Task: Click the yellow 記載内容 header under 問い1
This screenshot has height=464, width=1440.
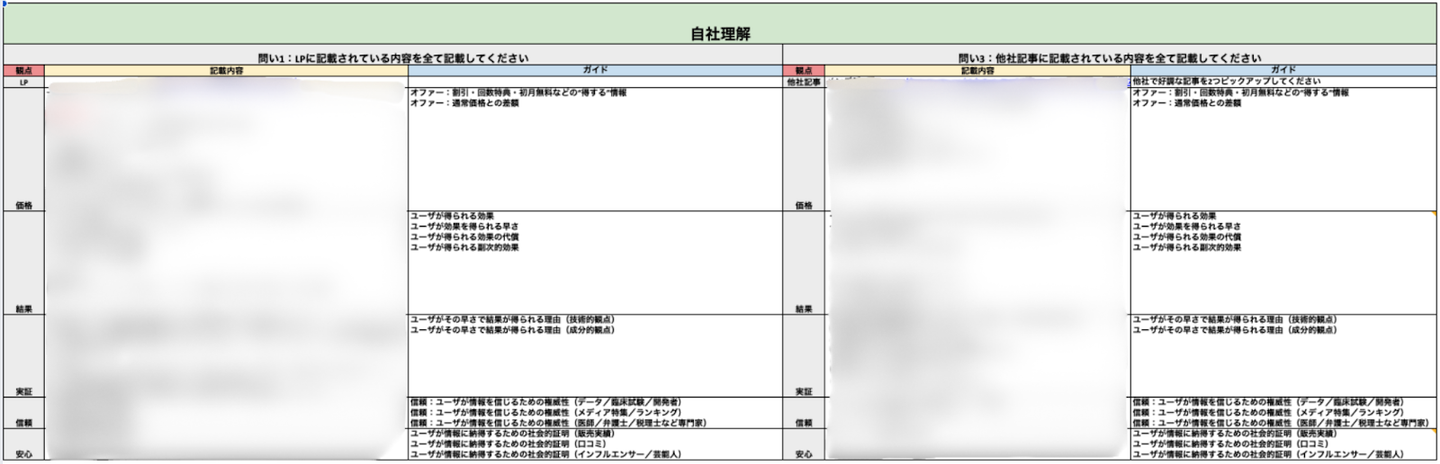Action: click(226, 71)
